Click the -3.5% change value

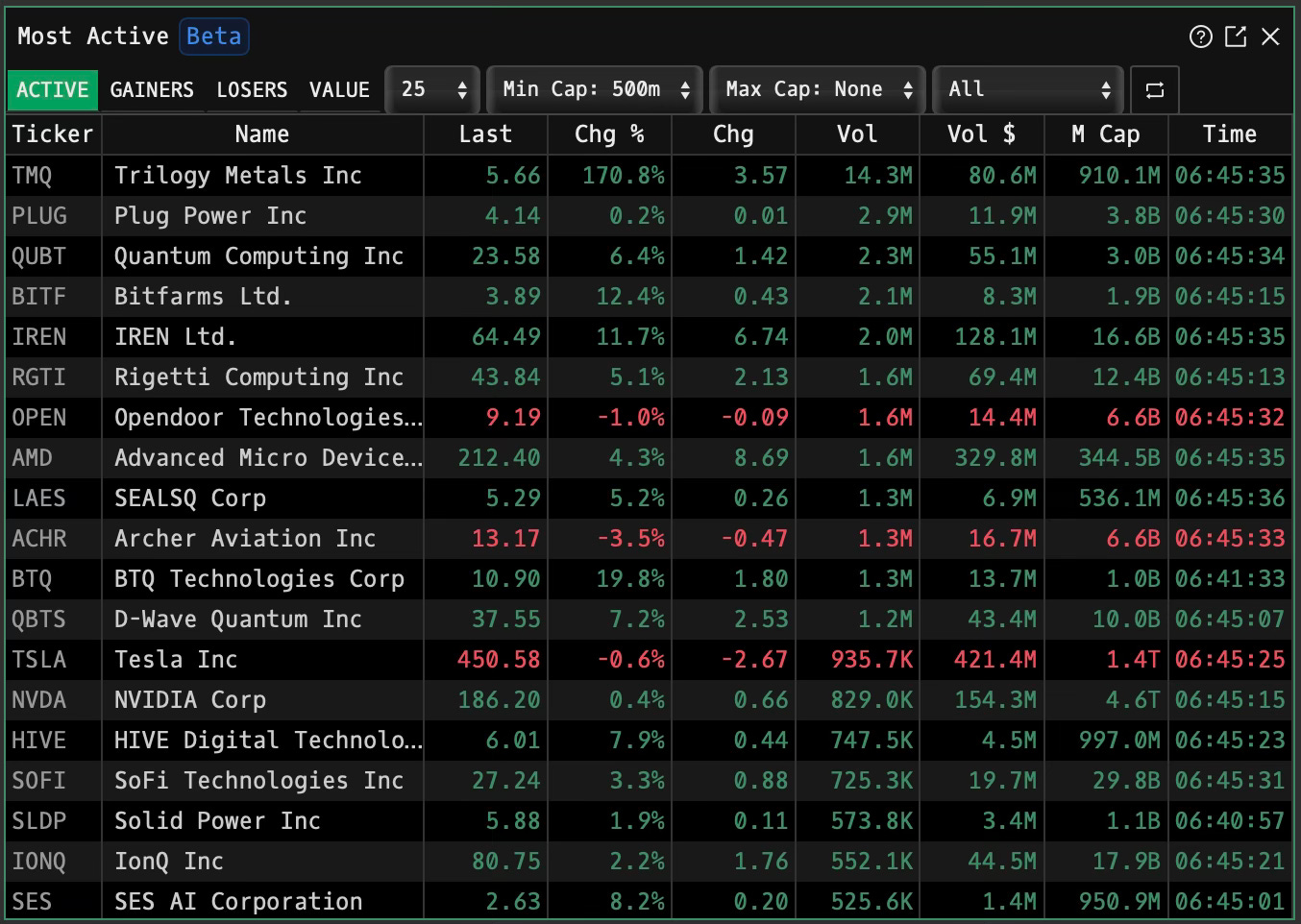point(630,539)
